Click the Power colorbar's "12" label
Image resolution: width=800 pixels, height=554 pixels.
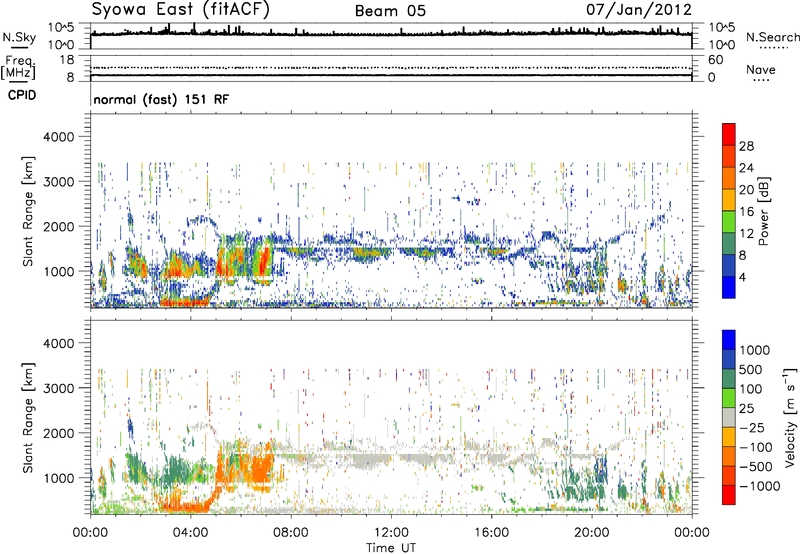tap(746, 234)
